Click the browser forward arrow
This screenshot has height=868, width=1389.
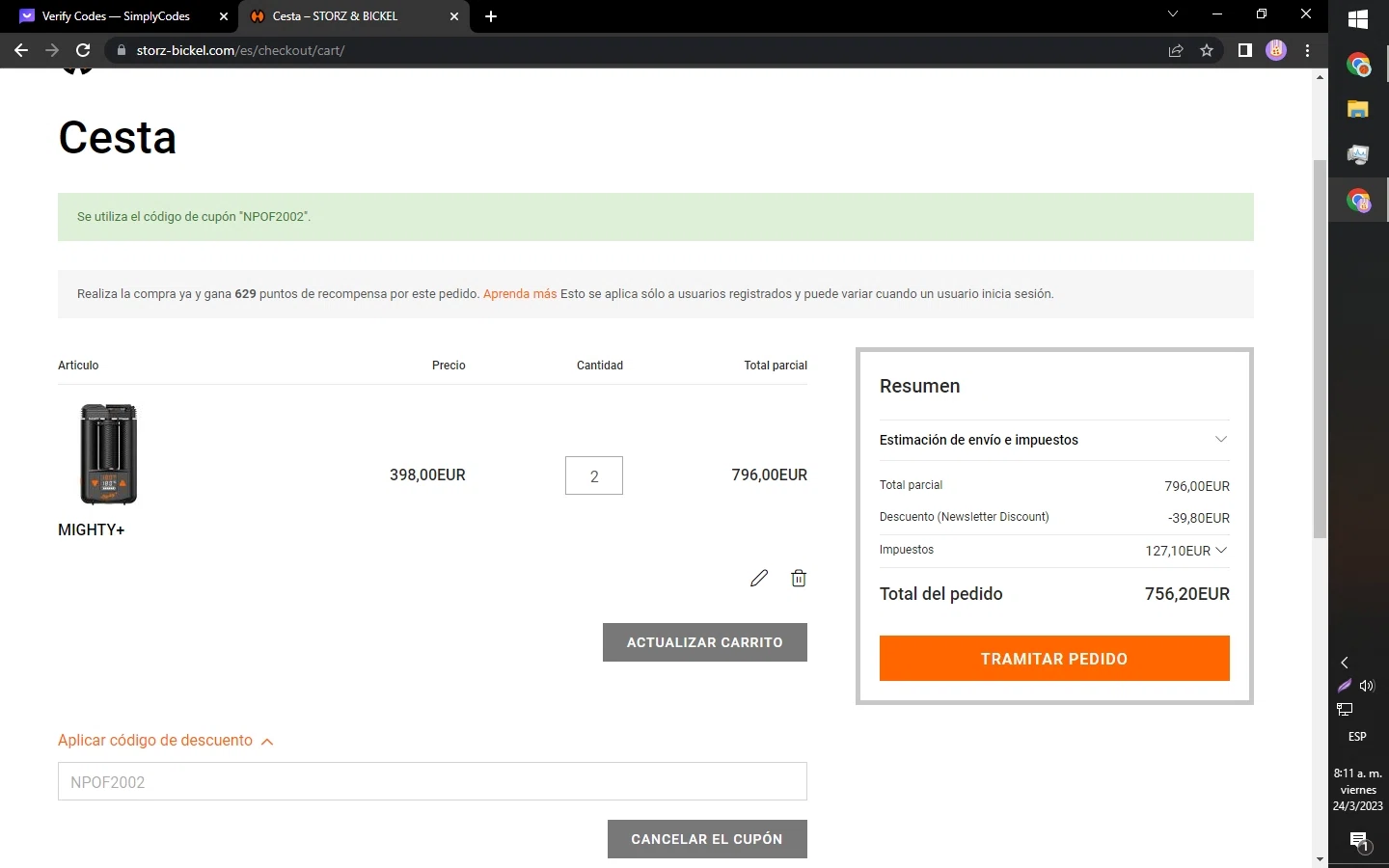tap(52, 50)
